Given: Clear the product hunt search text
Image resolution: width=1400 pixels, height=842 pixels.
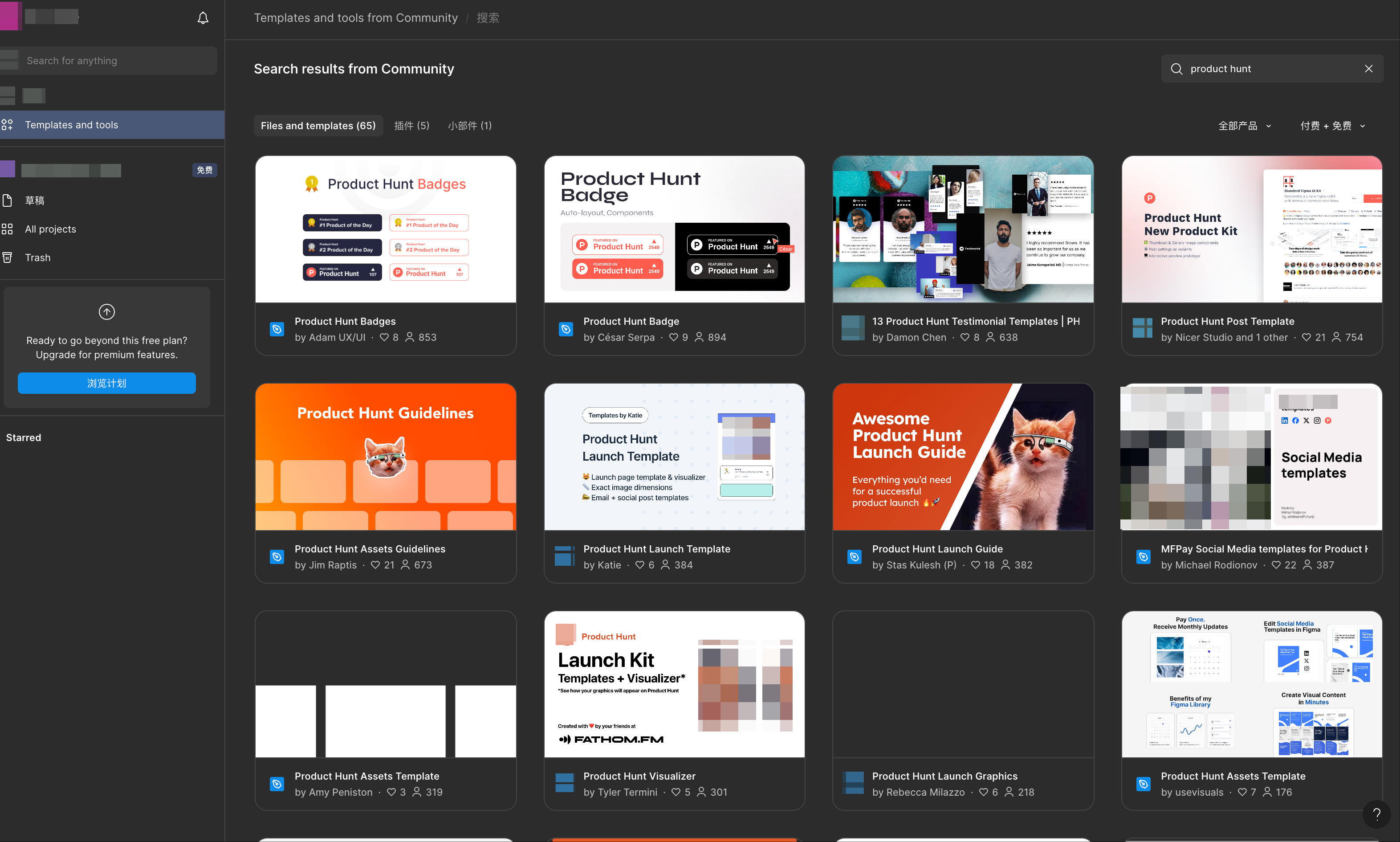Looking at the screenshot, I should (1368, 69).
